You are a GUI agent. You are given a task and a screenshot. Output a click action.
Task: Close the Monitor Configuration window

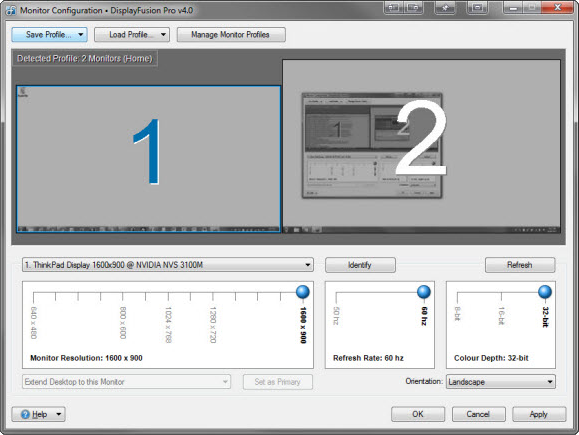[x=558, y=7]
